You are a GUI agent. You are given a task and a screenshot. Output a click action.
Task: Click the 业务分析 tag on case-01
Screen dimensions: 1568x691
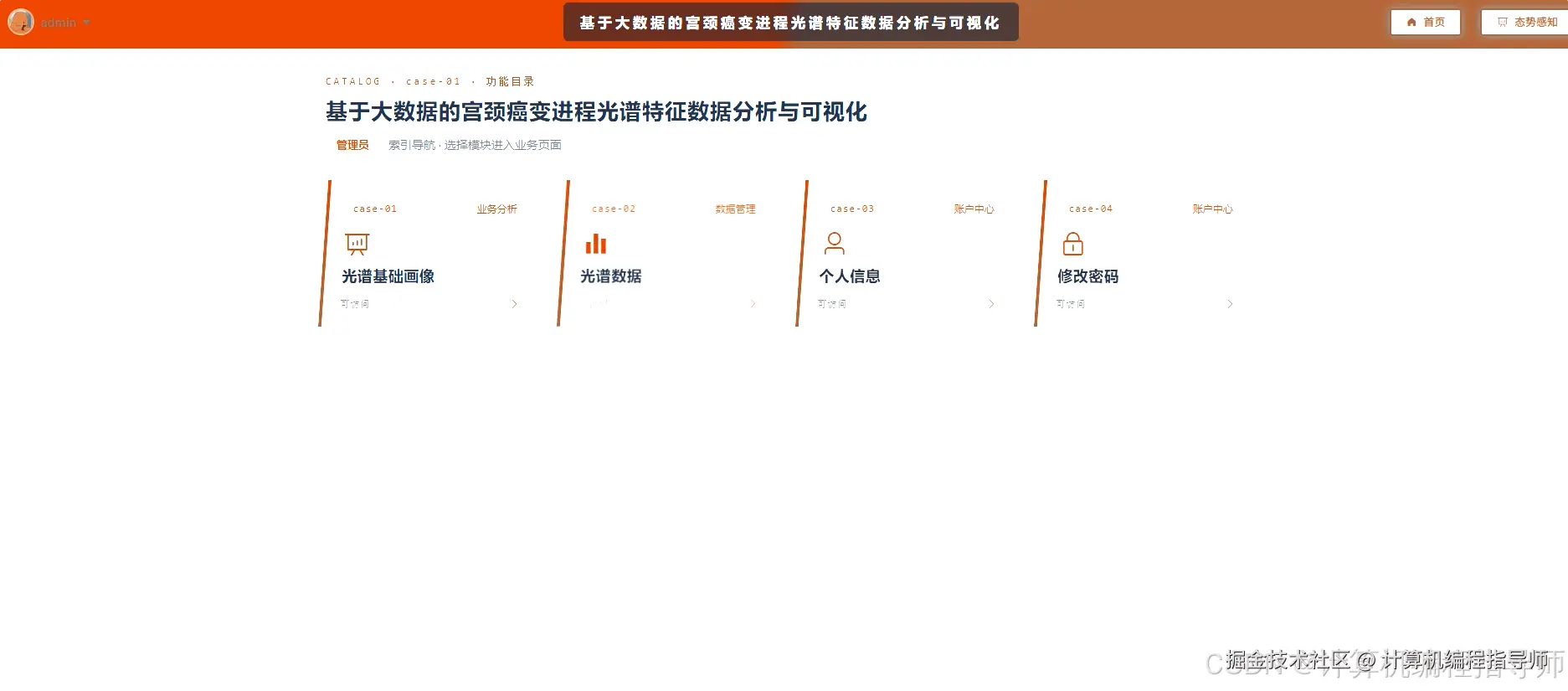pyautogui.click(x=497, y=209)
